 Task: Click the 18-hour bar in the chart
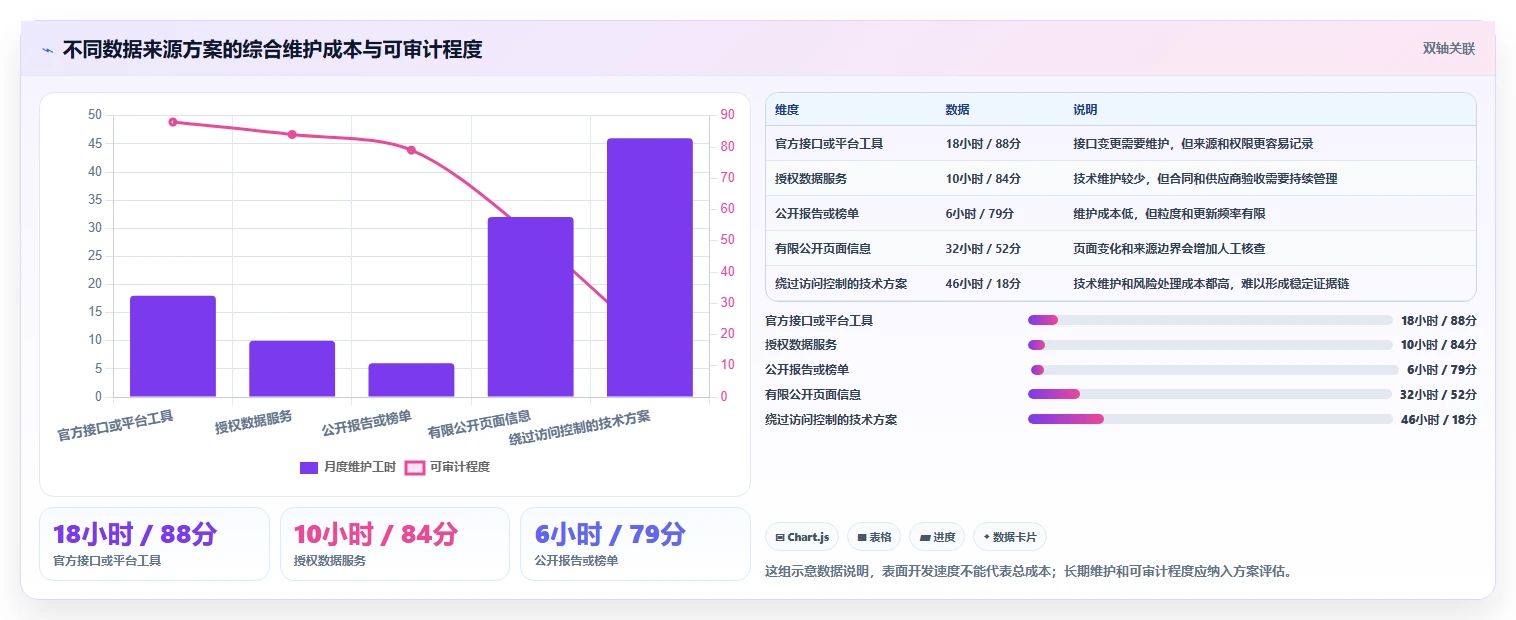pos(173,346)
